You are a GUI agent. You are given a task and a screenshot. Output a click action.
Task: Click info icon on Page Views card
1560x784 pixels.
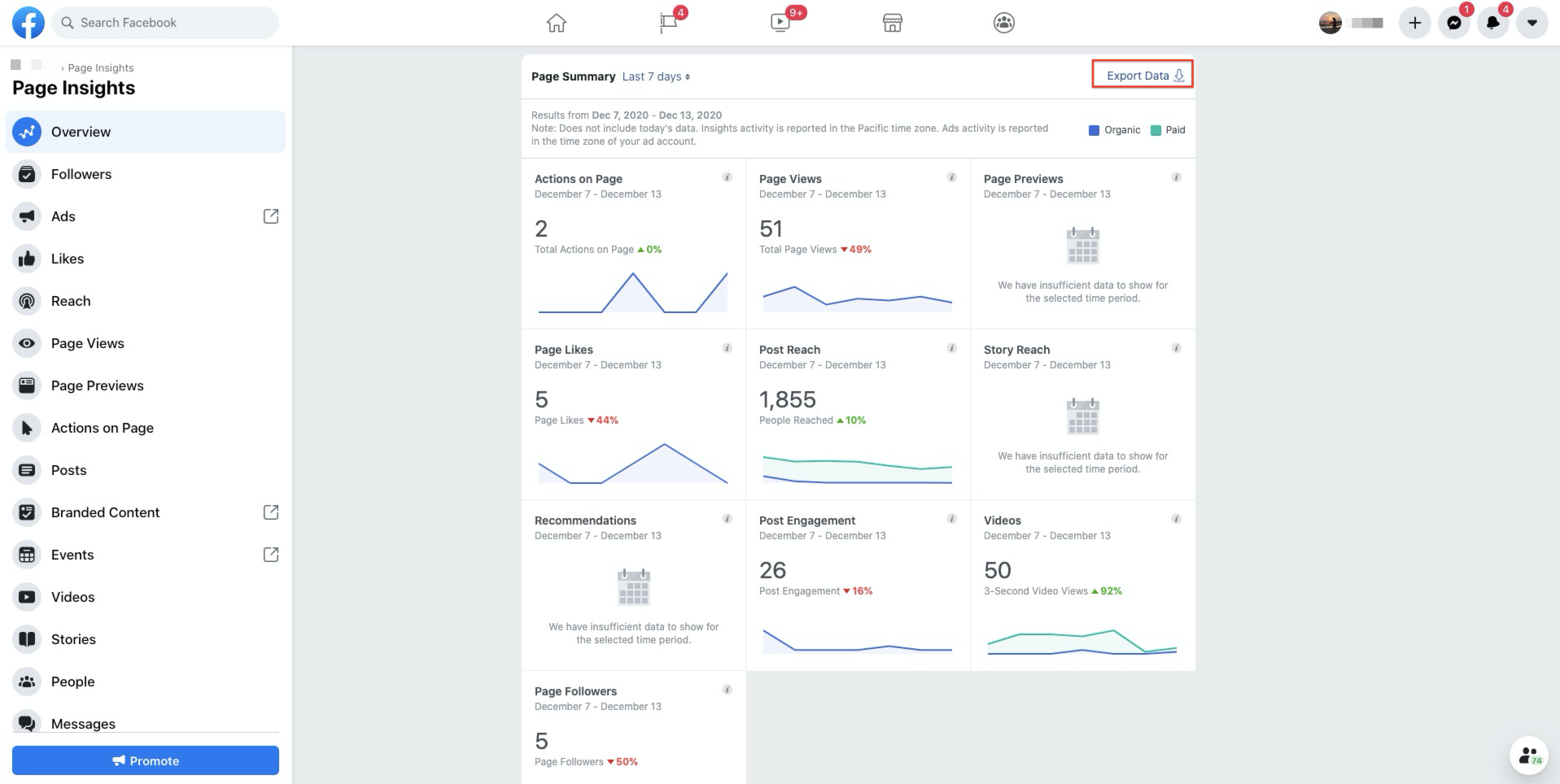click(952, 177)
